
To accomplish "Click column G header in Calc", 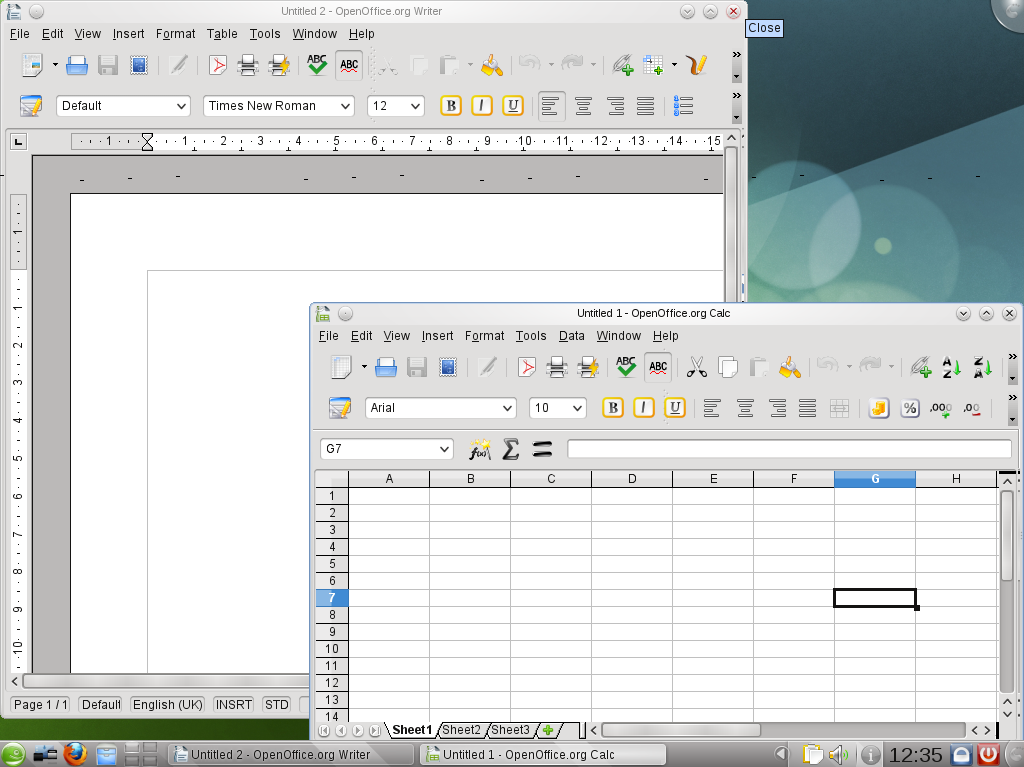I will pyautogui.click(x=874, y=479).
